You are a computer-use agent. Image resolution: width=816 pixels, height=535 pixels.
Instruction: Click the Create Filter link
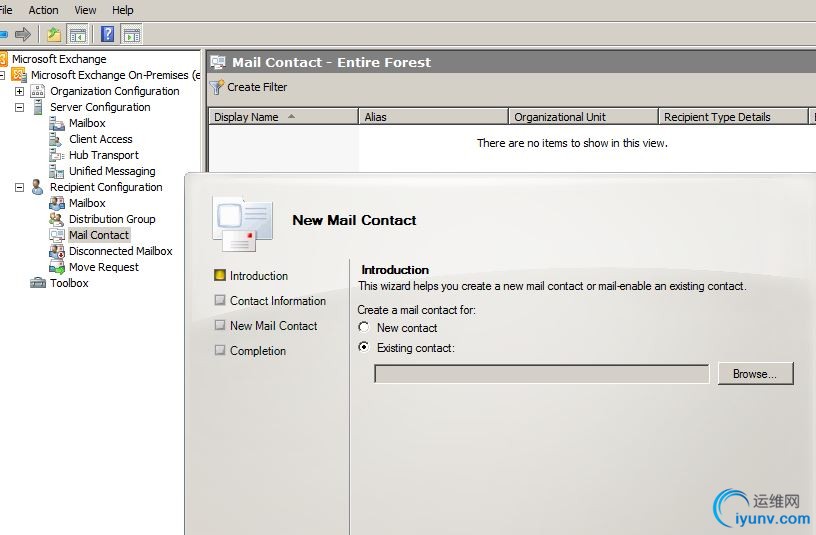click(x=257, y=87)
